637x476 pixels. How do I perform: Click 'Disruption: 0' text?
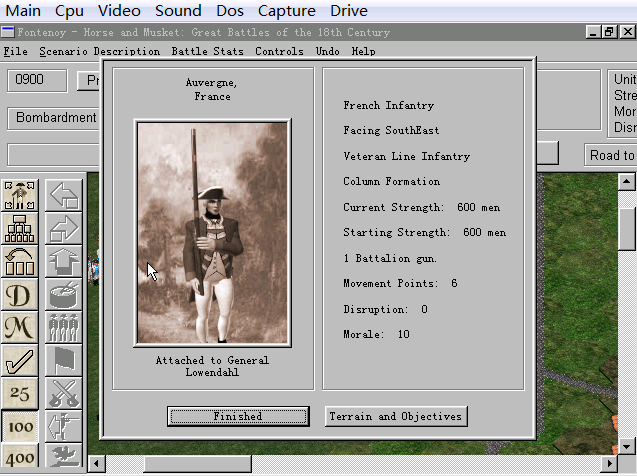385,309
